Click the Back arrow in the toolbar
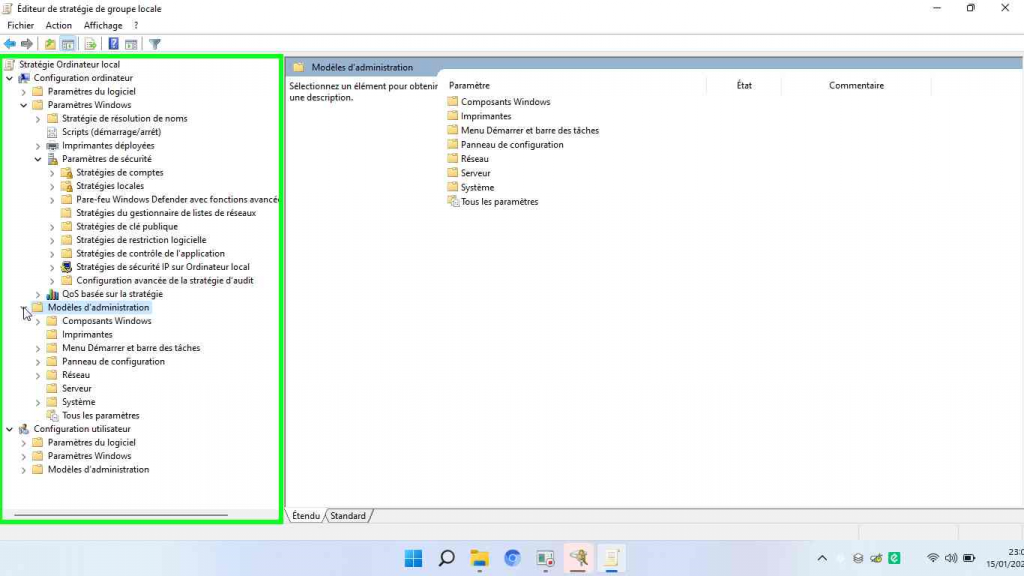1024x576 pixels. 10,44
